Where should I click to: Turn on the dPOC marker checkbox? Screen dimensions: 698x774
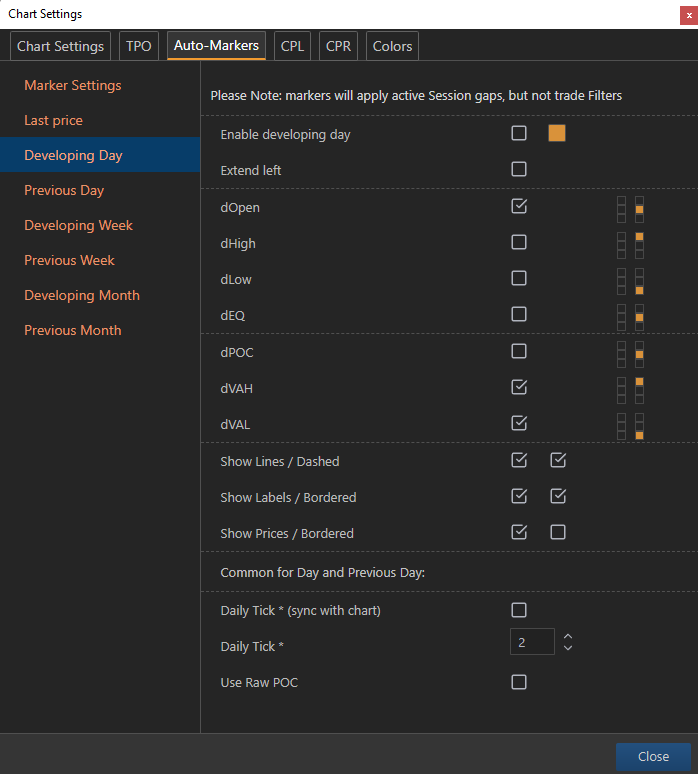click(519, 351)
